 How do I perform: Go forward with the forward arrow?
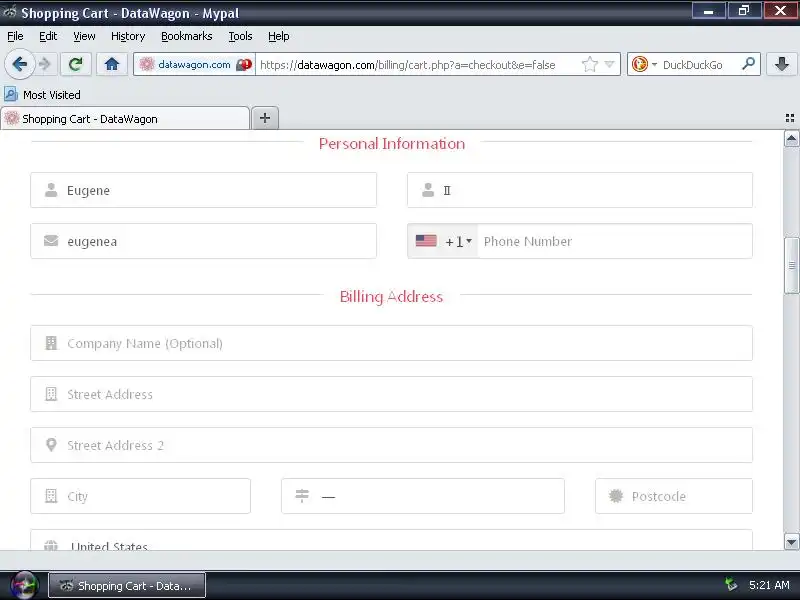coord(45,64)
